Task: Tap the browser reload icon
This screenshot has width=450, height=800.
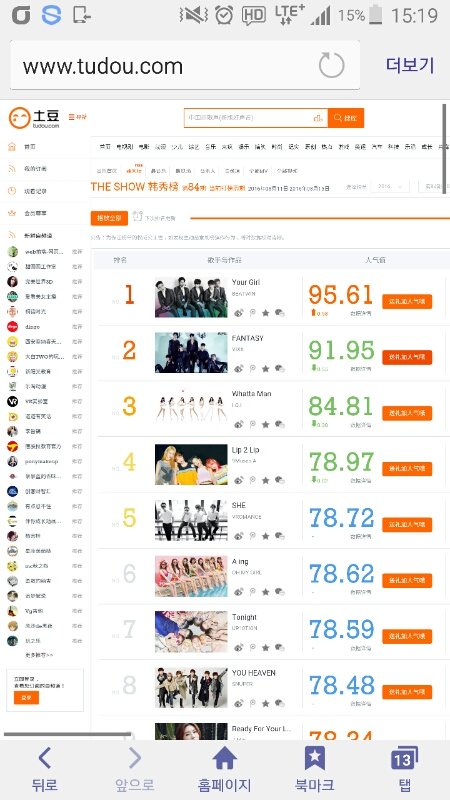Action: tap(331, 65)
